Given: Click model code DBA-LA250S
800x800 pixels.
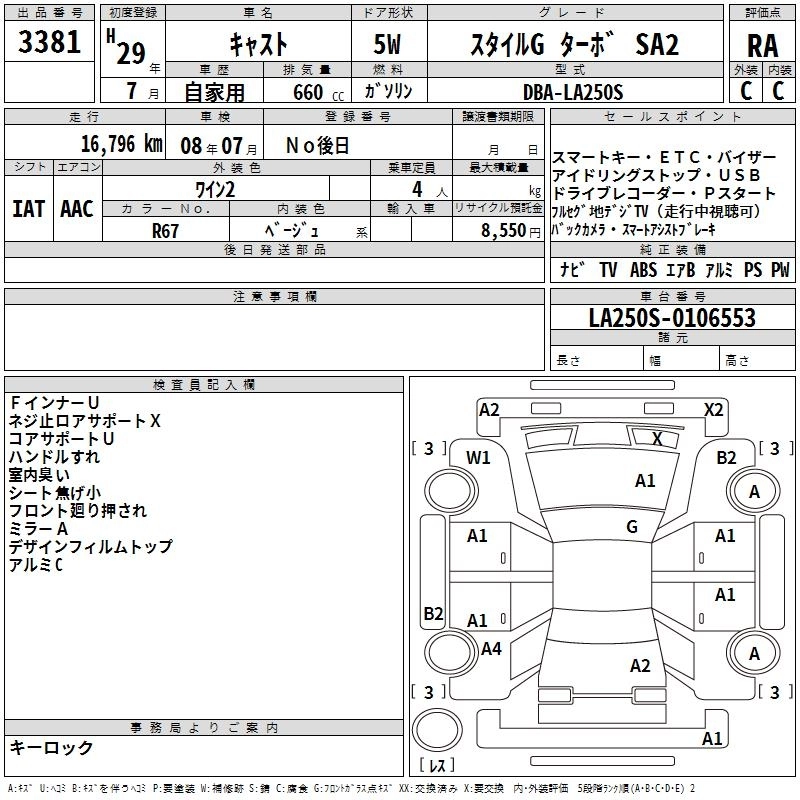Looking at the screenshot, I should point(573,92).
